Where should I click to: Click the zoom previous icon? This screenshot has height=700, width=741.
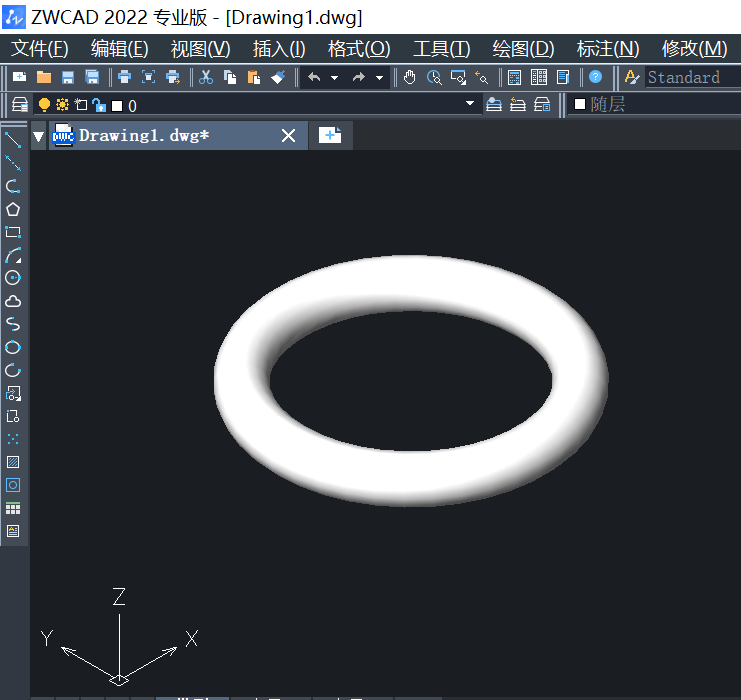pyautogui.click(x=482, y=77)
